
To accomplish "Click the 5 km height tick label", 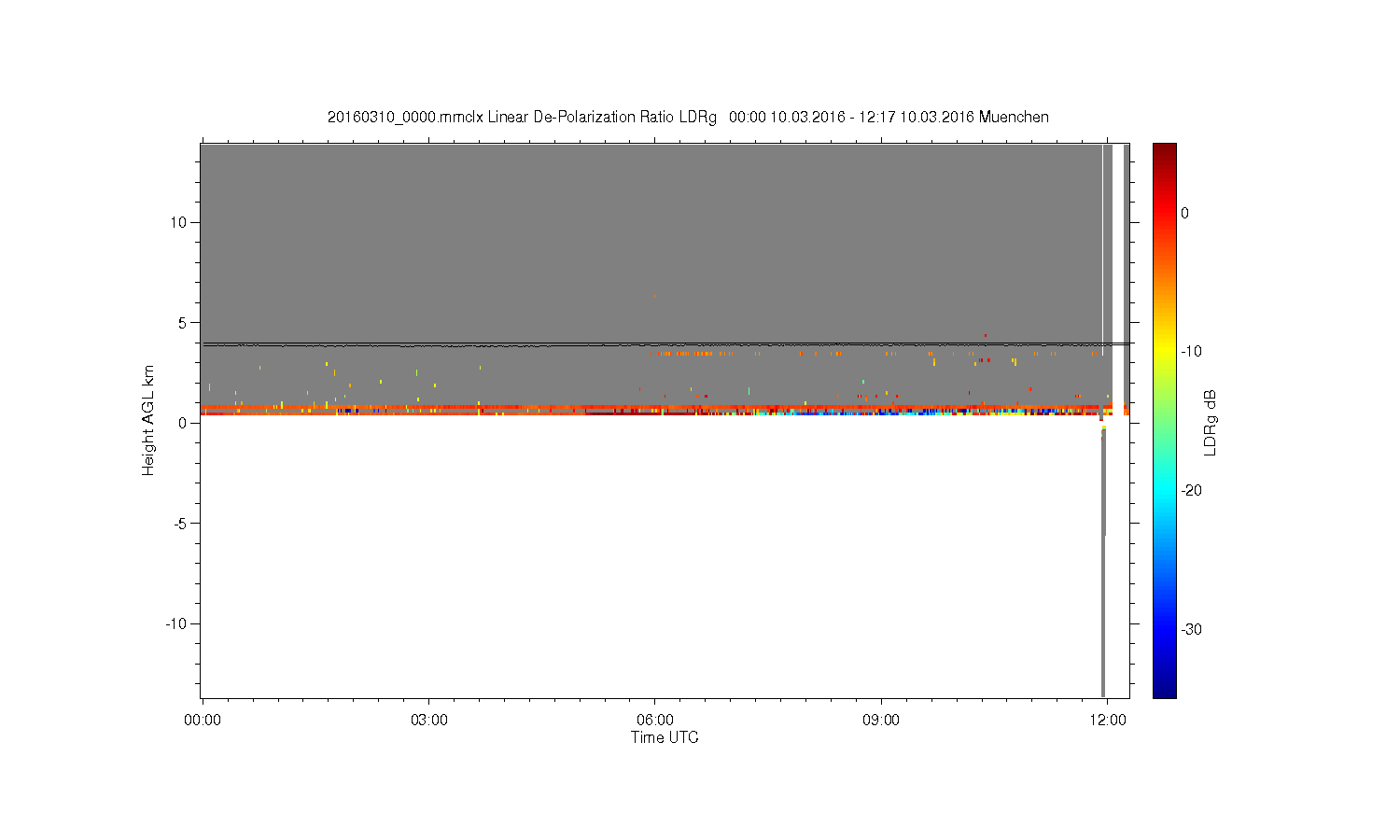I will [x=183, y=323].
